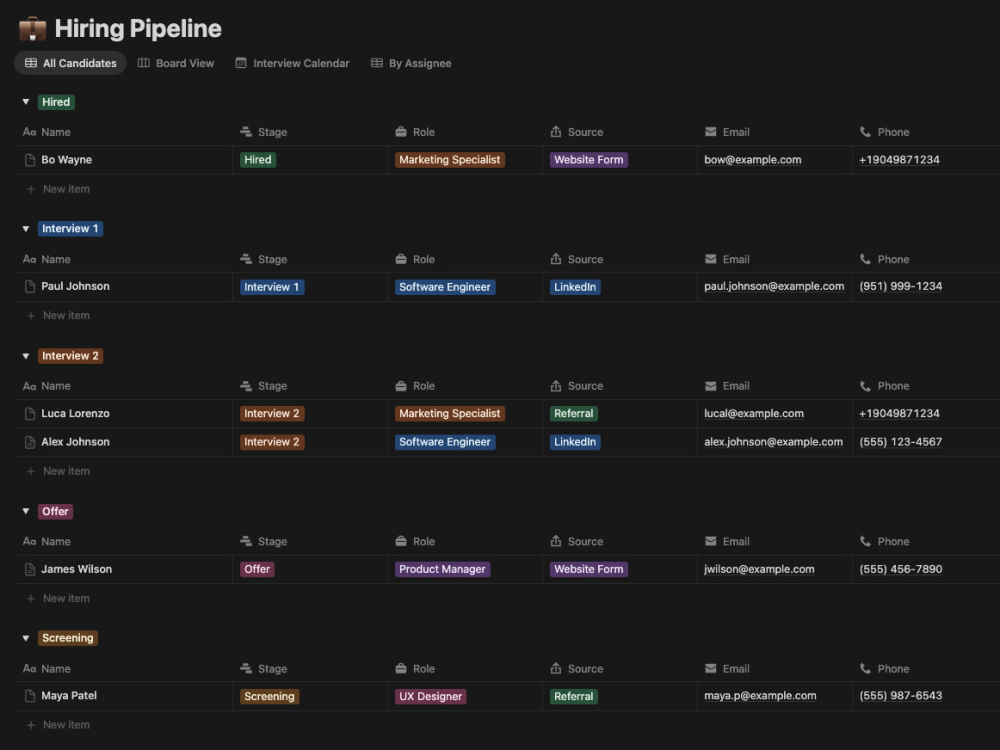This screenshot has width=1000, height=750.
Task: Click Stage icon in Interview 1 header
Action: (x=246, y=259)
